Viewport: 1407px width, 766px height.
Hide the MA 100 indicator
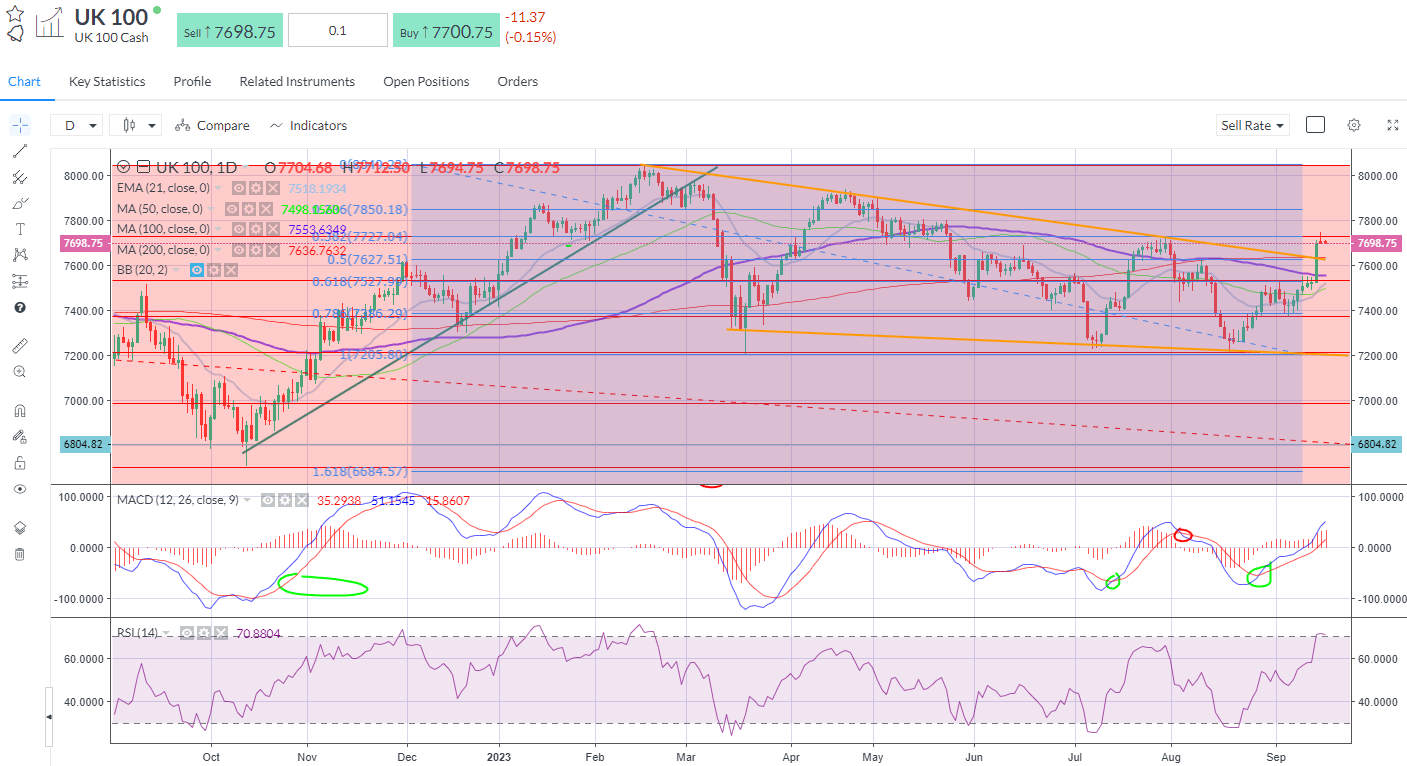click(239, 229)
